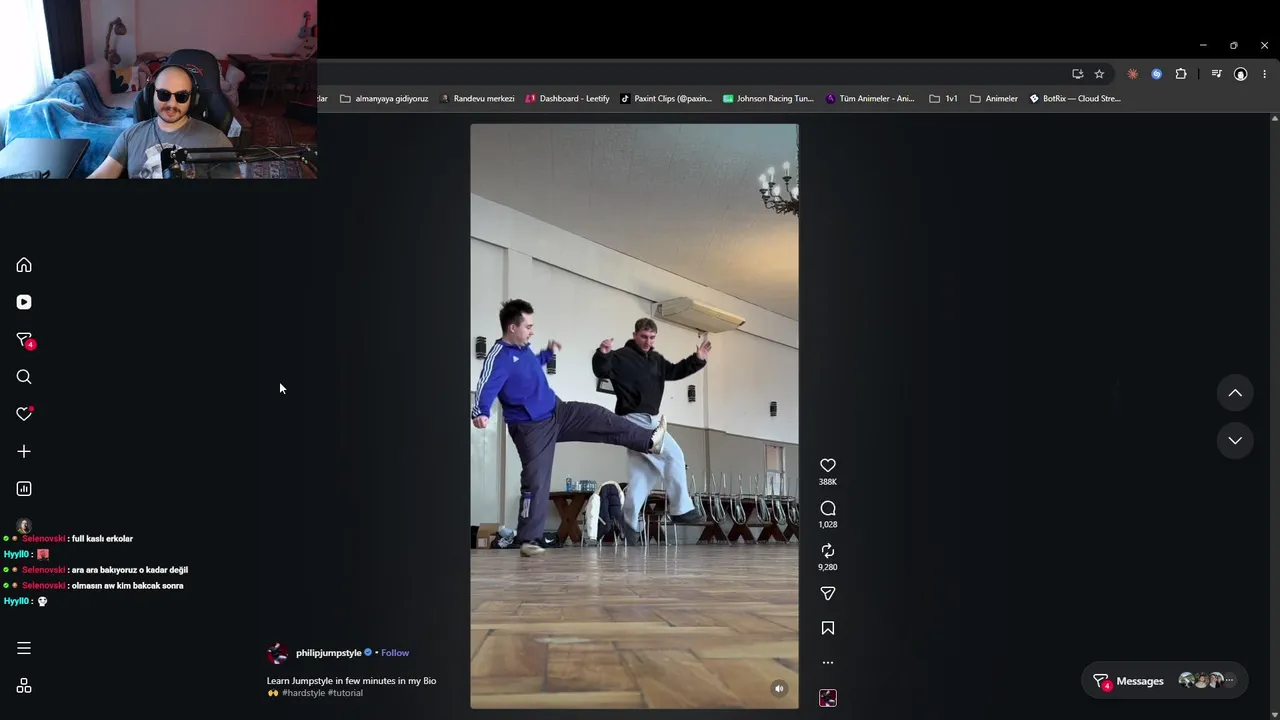Open the Animeler bookmark folder

pos(994,99)
